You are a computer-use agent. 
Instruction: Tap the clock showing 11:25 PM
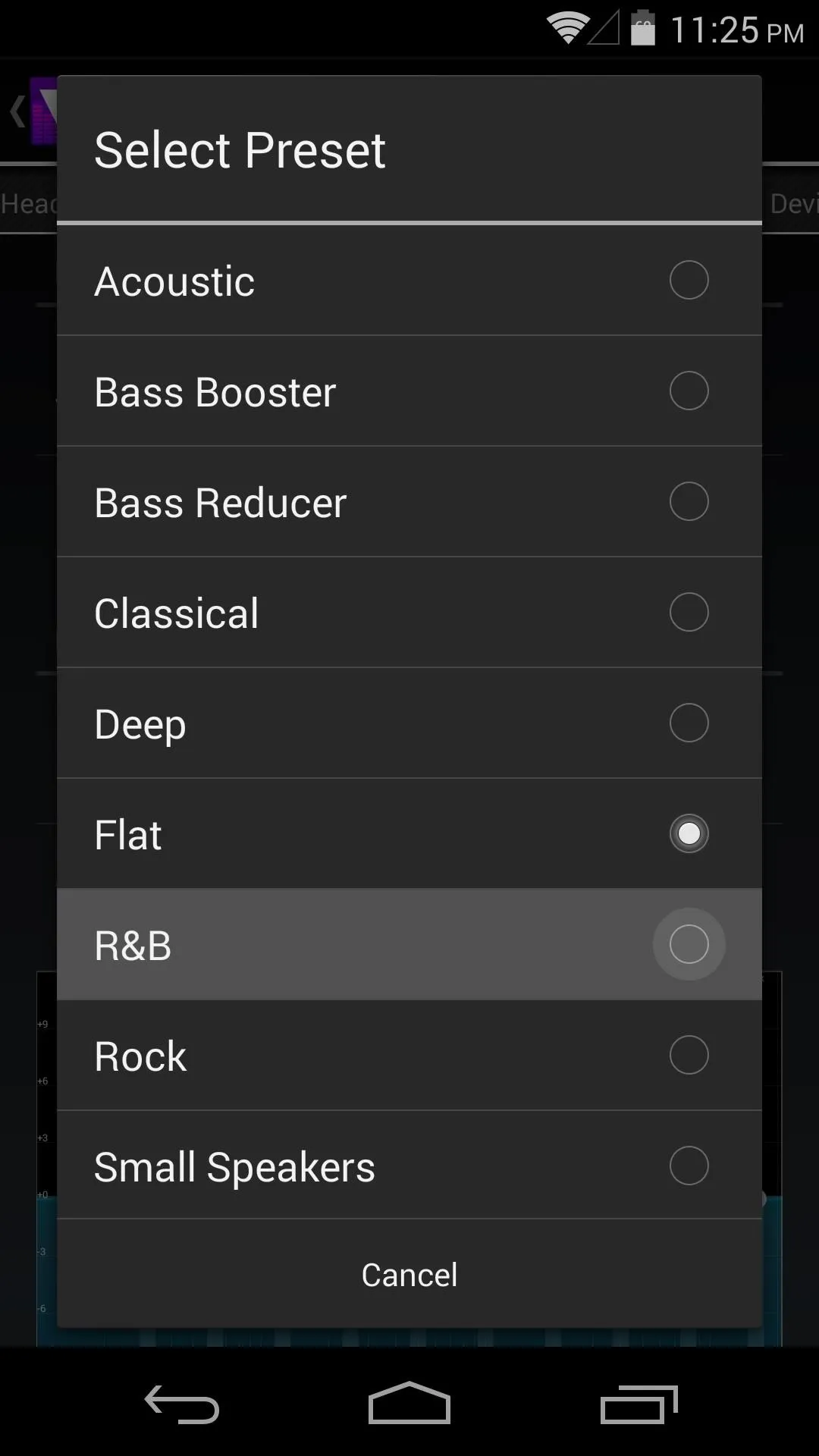(x=737, y=30)
